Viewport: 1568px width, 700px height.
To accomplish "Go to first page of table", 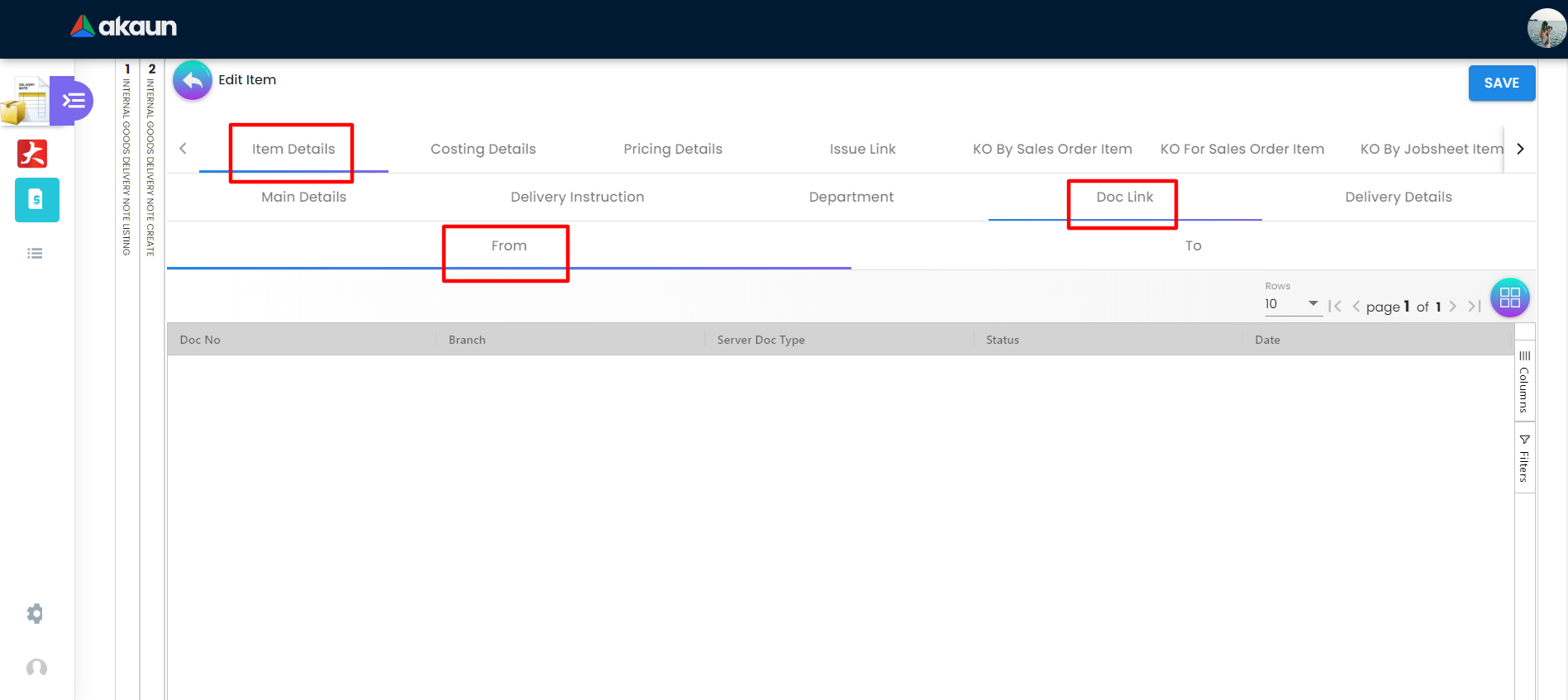I will click(1335, 307).
